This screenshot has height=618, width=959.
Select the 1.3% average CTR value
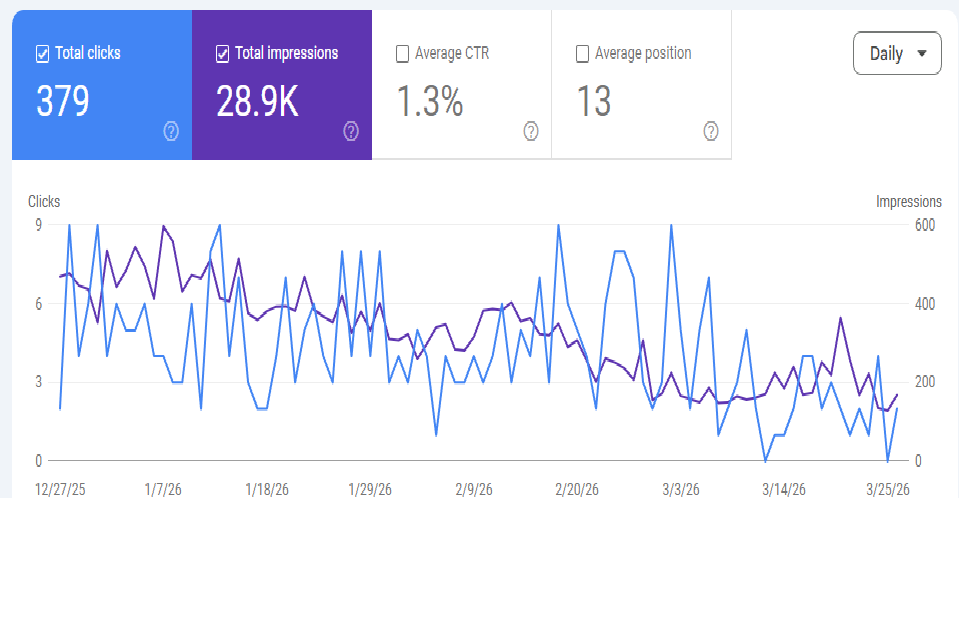pyautogui.click(x=430, y=102)
